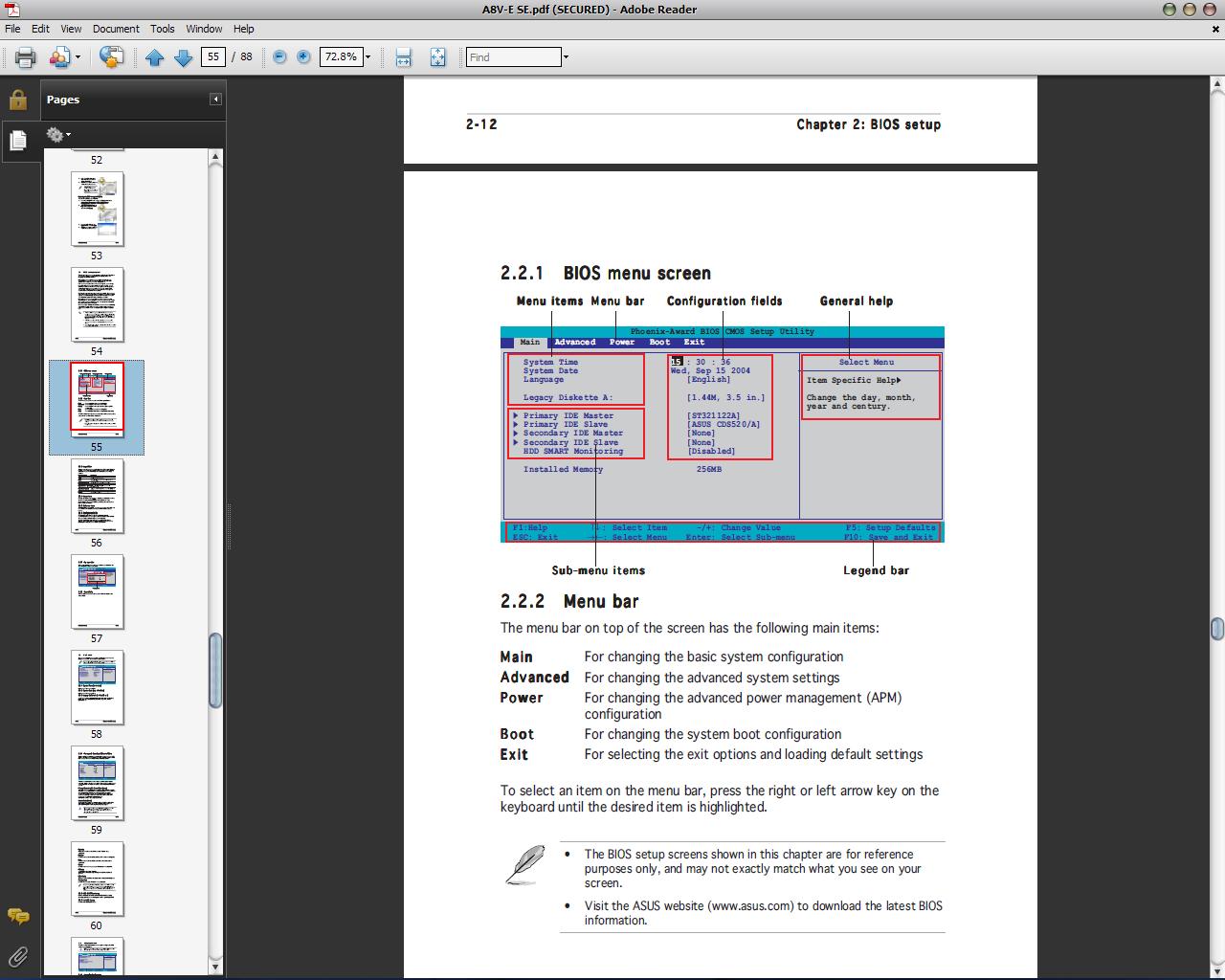The height and width of the screenshot is (980, 1225).
Task: Click the 'Advanced' bold term in list
Action: (534, 678)
